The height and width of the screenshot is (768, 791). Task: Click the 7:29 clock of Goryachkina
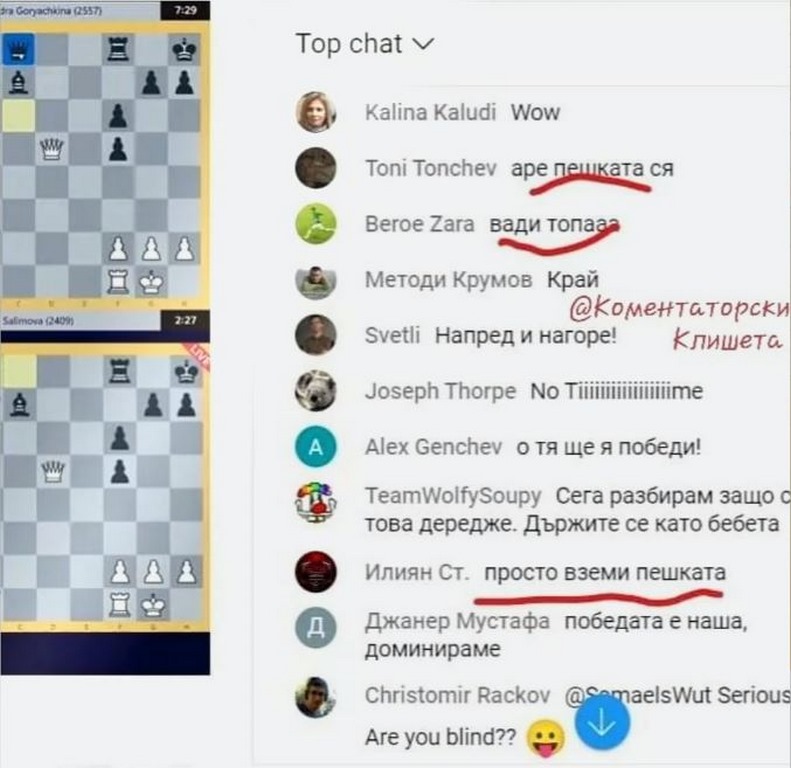tap(185, 10)
